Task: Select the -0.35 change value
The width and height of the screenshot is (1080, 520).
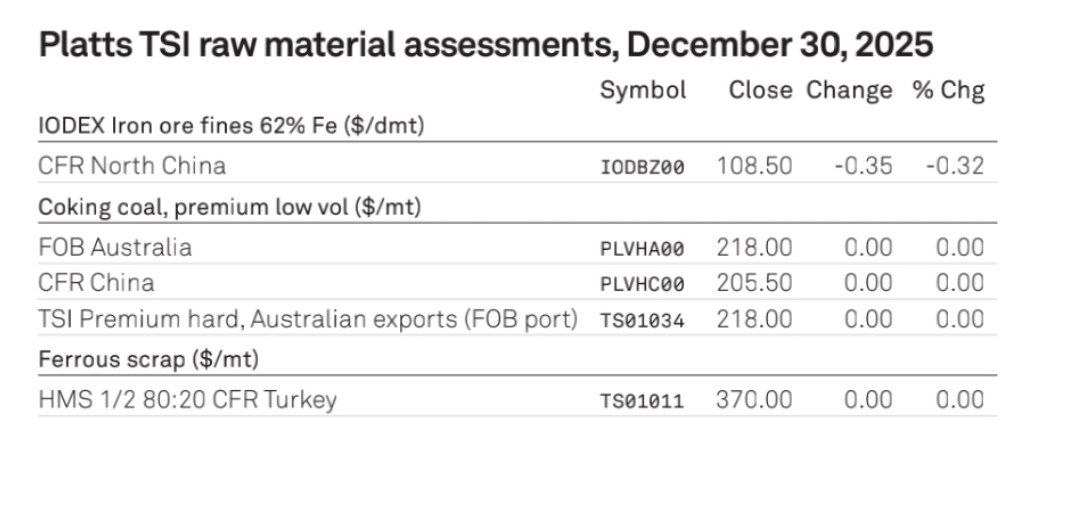Action: coord(863,165)
